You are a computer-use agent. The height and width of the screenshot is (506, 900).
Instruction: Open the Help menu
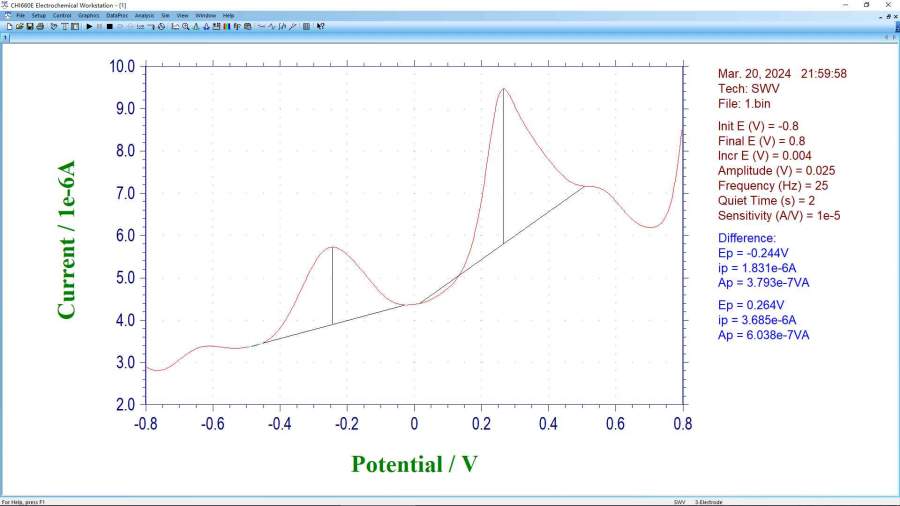(228, 16)
